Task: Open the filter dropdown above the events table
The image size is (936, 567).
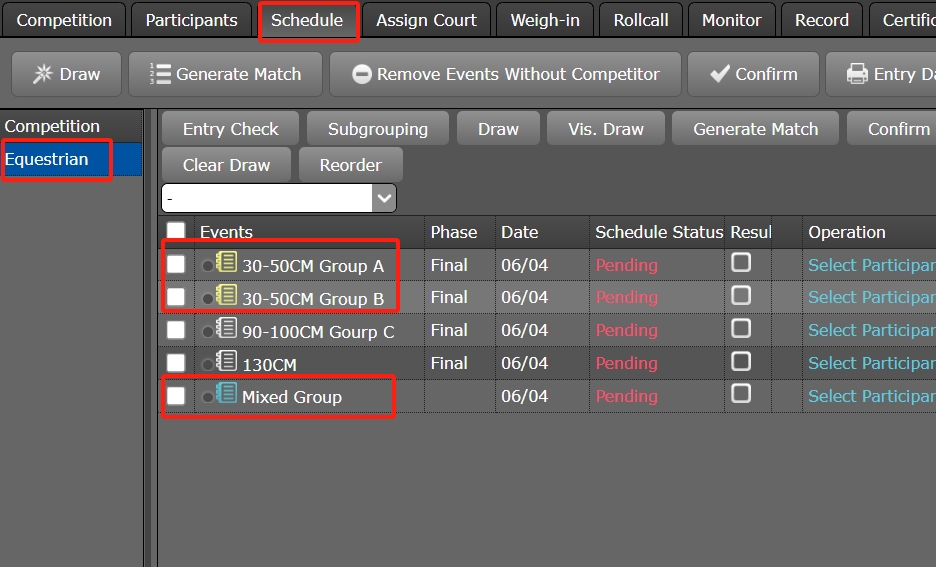Action: pos(384,198)
